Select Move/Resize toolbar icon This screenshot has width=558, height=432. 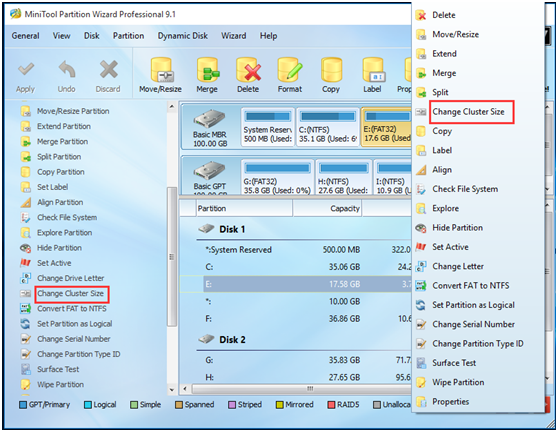tap(161, 70)
